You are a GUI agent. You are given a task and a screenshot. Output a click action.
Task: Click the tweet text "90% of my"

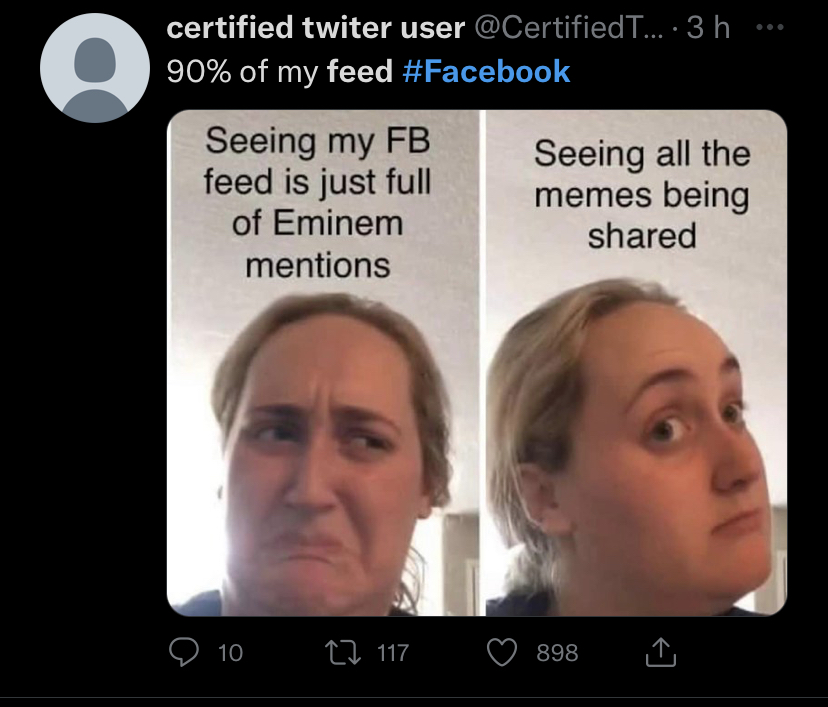pos(243,72)
